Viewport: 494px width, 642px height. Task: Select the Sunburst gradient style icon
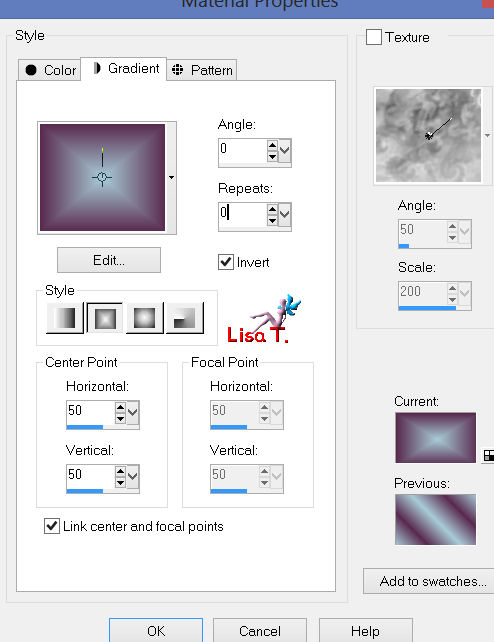click(x=145, y=318)
